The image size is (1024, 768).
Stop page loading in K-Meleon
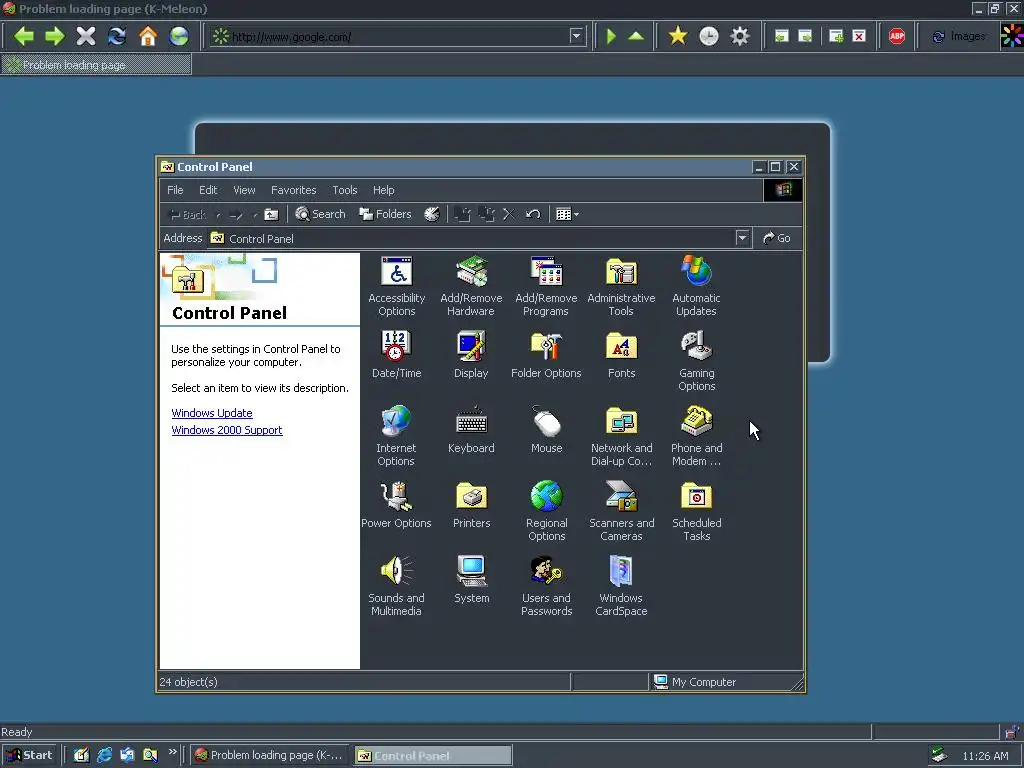coord(86,36)
